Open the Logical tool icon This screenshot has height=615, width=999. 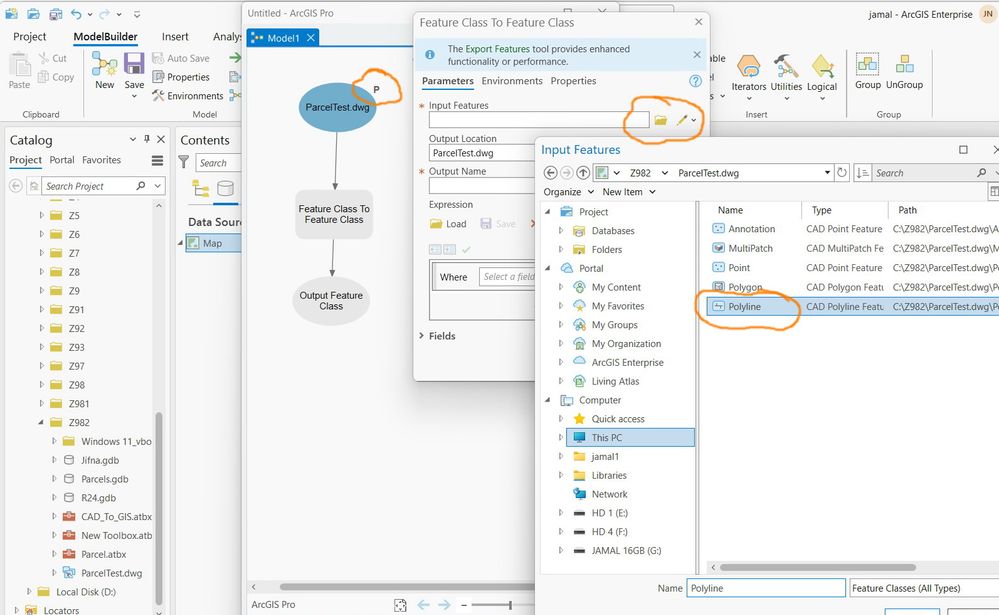[x=823, y=66]
